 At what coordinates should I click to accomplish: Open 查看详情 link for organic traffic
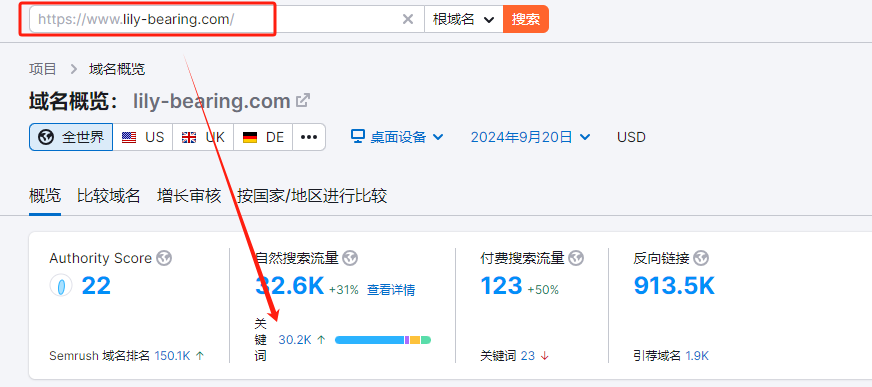pos(391,290)
